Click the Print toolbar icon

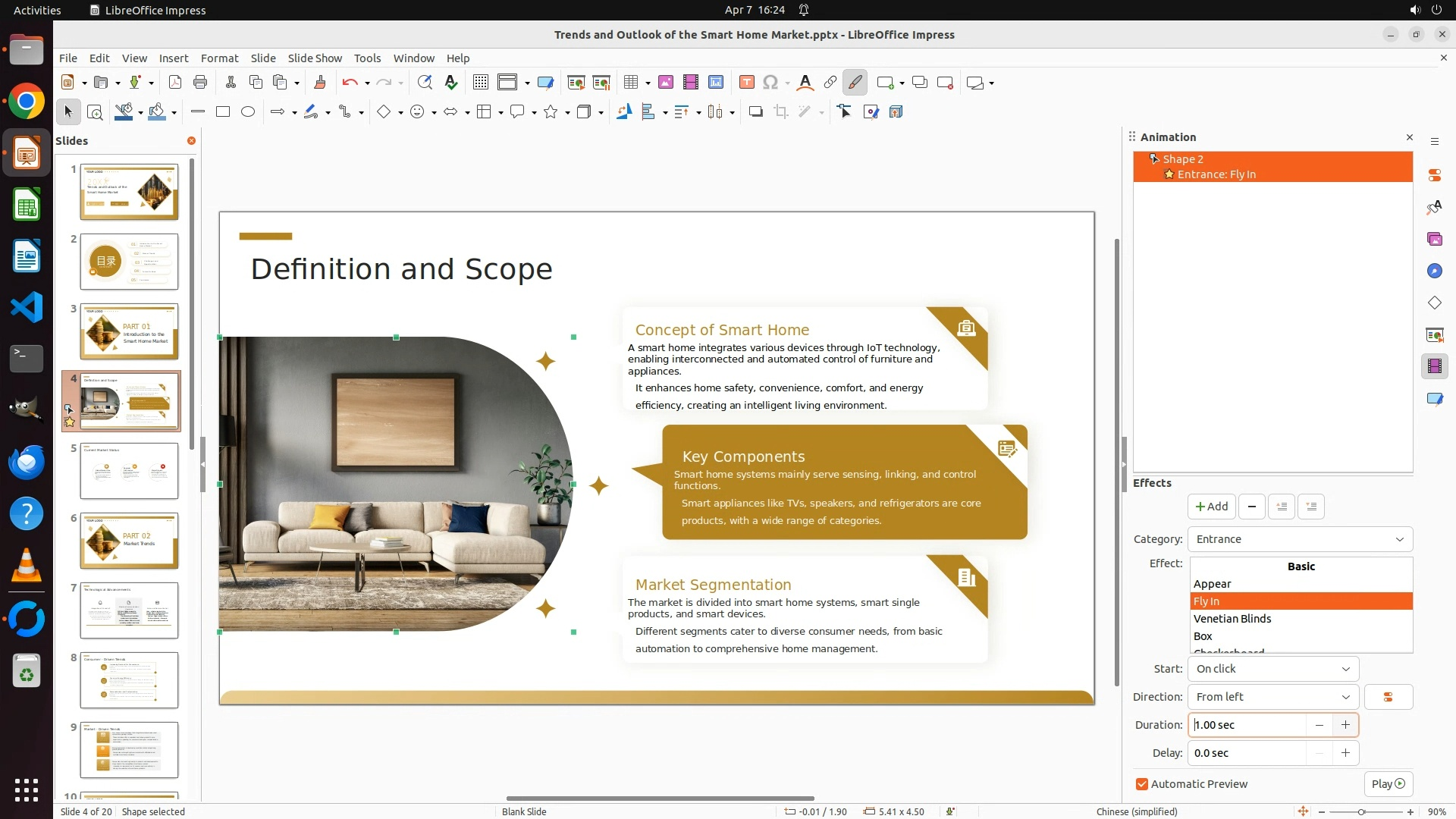click(200, 83)
